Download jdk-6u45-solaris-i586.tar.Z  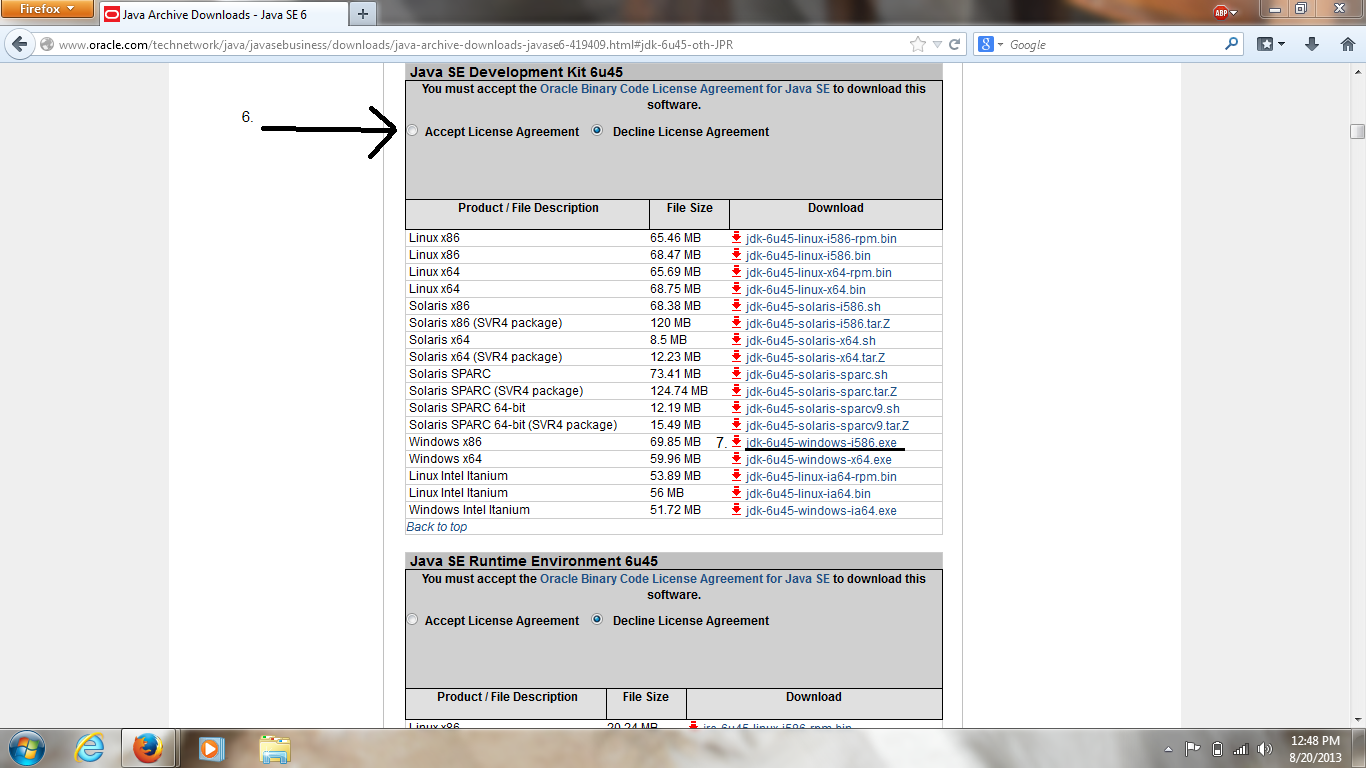(x=818, y=324)
